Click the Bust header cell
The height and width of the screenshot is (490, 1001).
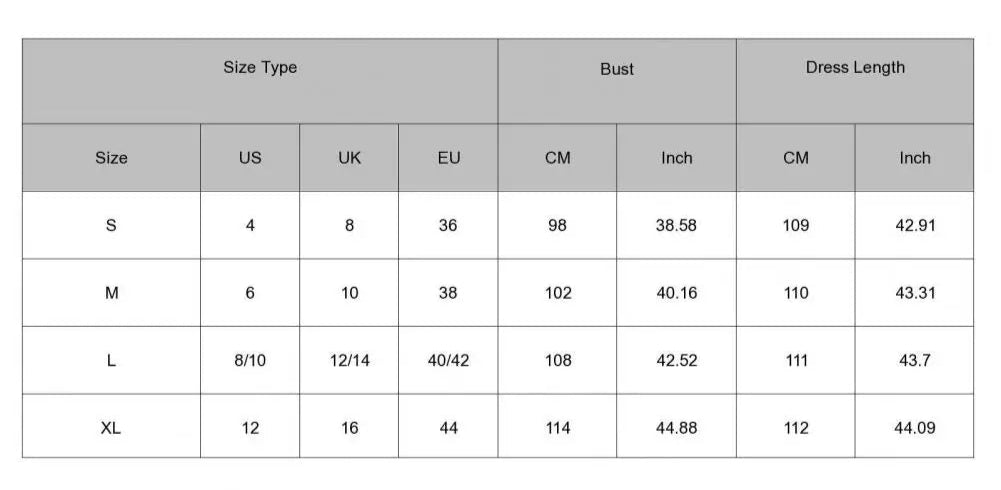pyautogui.click(x=617, y=69)
